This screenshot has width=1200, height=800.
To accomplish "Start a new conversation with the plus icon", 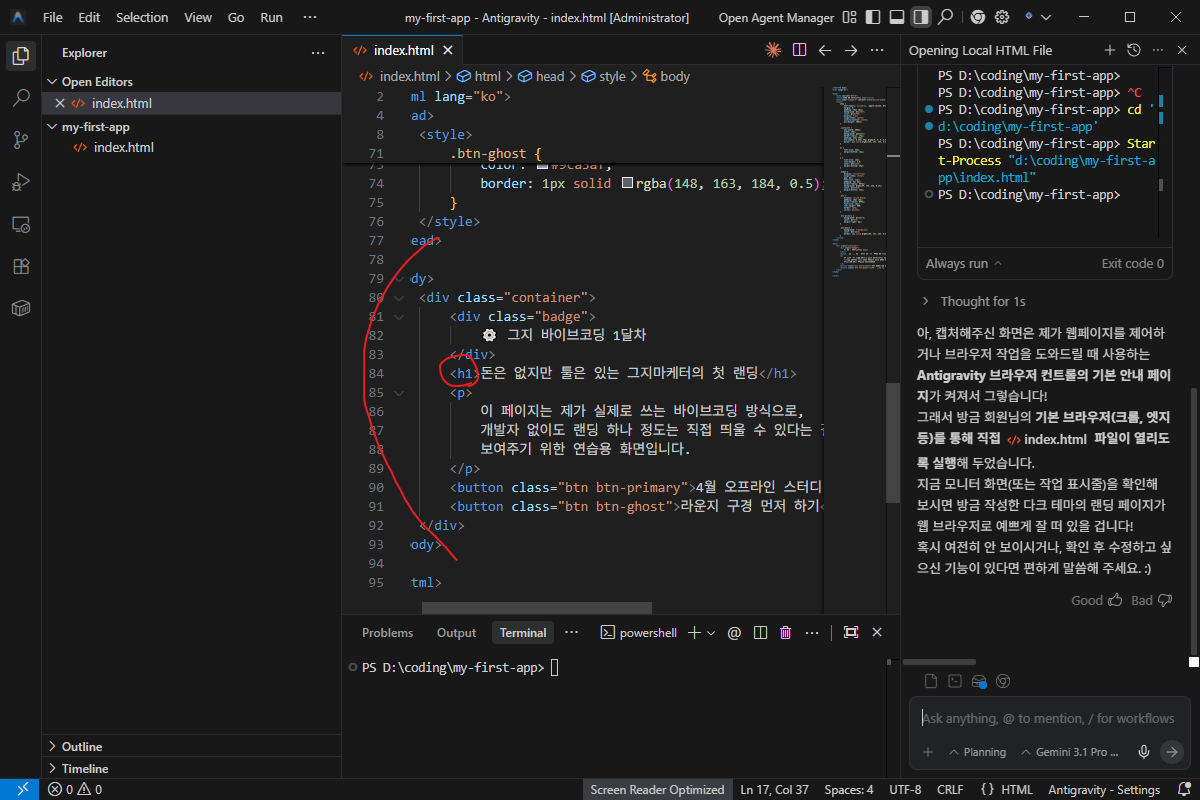I will (1109, 50).
